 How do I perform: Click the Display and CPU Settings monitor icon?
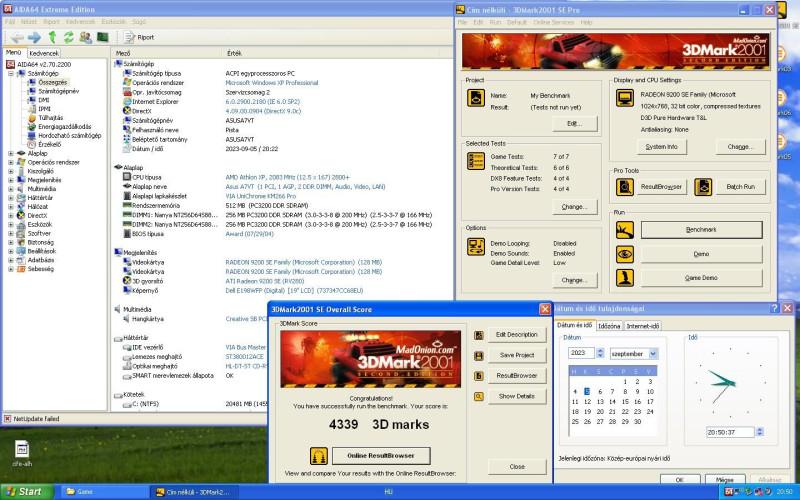(625, 97)
